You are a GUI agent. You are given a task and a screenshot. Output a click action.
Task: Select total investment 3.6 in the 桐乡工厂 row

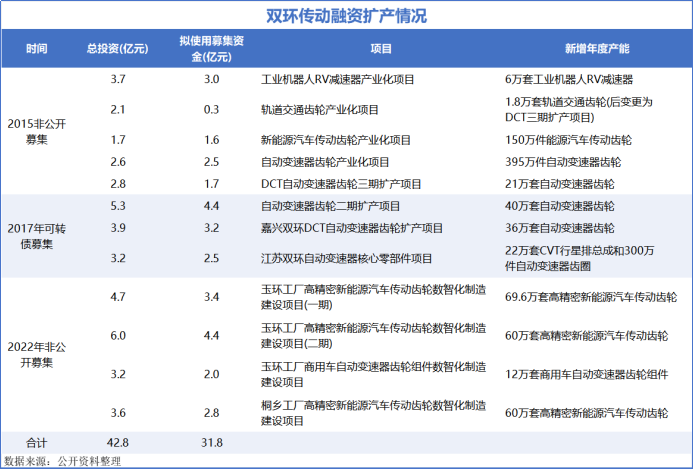coord(118,413)
